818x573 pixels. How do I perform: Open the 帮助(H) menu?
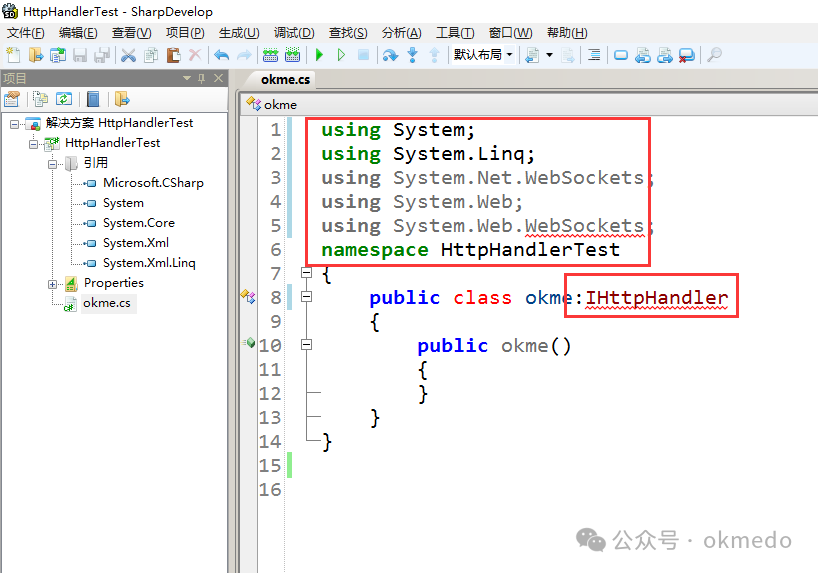(x=567, y=33)
